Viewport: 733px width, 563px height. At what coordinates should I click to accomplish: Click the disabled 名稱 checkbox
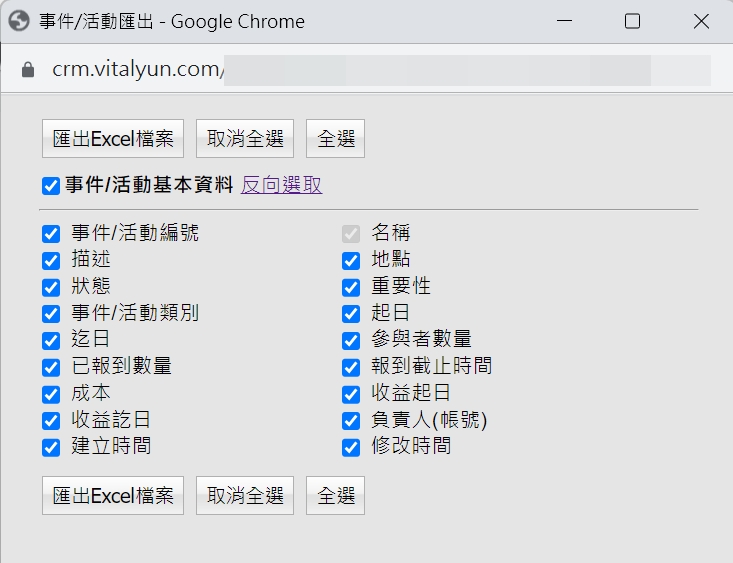click(x=351, y=234)
